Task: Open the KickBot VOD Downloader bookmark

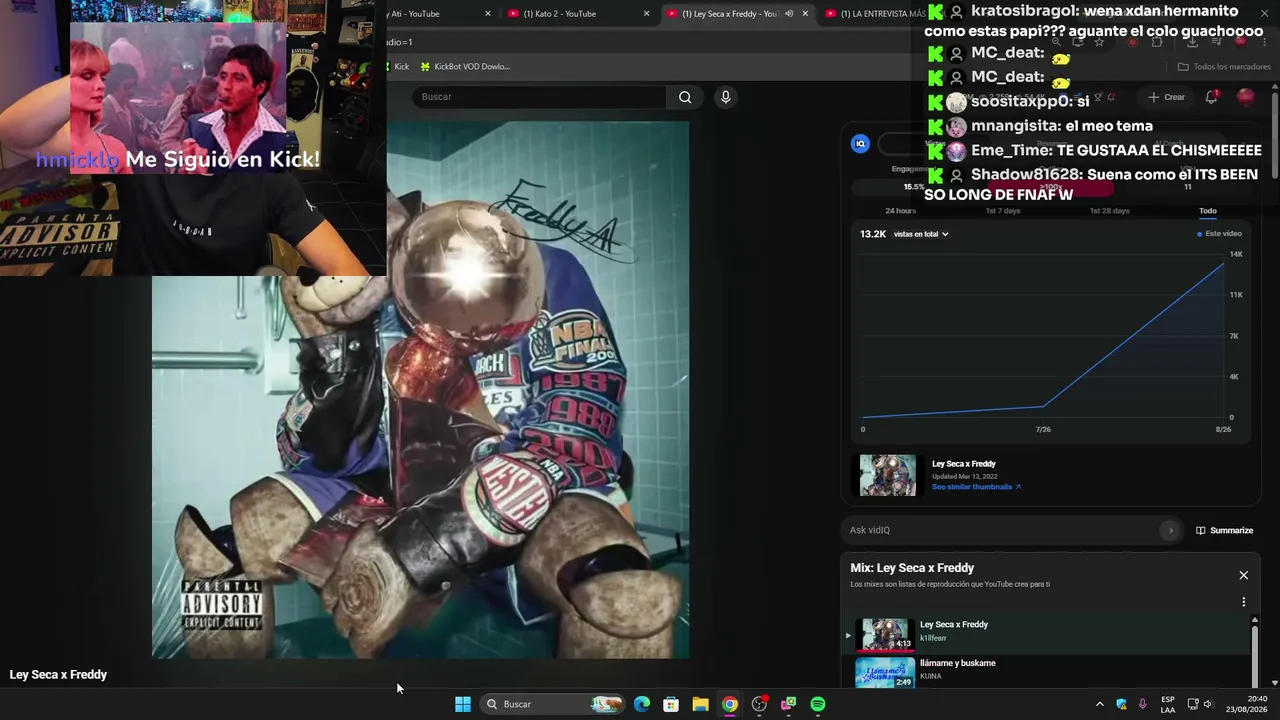Action: (465, 67)
